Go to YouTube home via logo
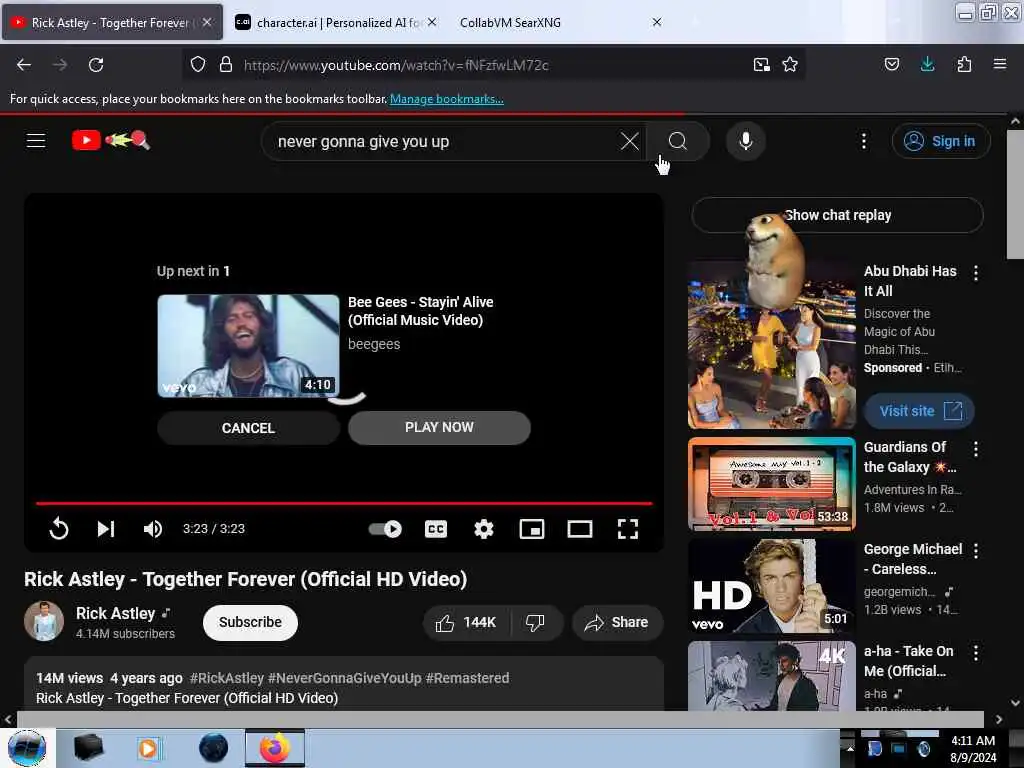This screenshot has height=768, width=1024. coord(110,140)
